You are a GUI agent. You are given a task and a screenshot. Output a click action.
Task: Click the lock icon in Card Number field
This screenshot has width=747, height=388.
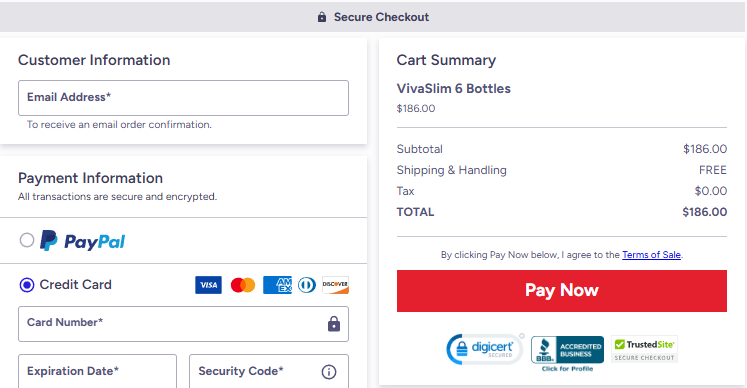click(334, 324)
